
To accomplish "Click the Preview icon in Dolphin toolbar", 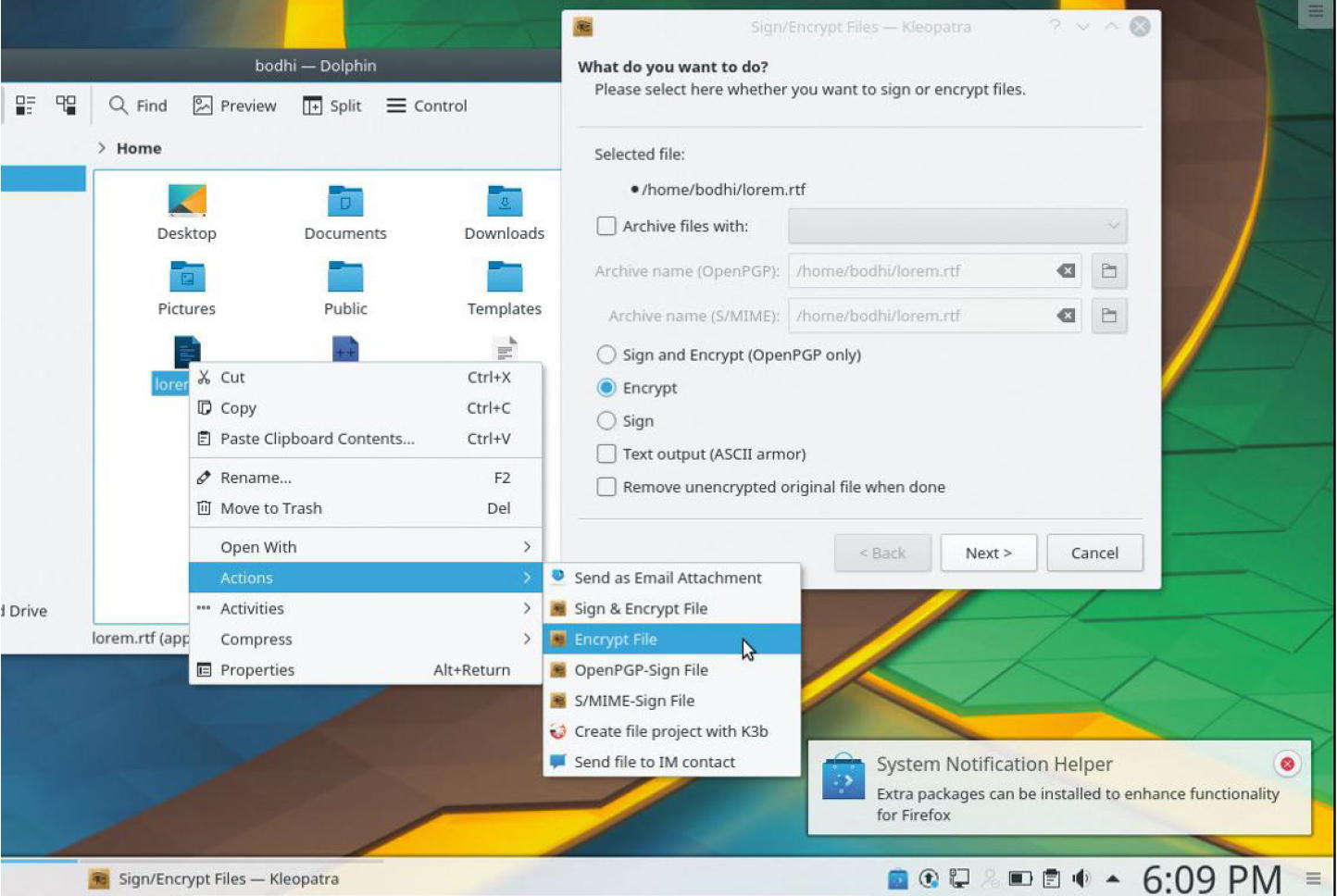I will (202, 106).
